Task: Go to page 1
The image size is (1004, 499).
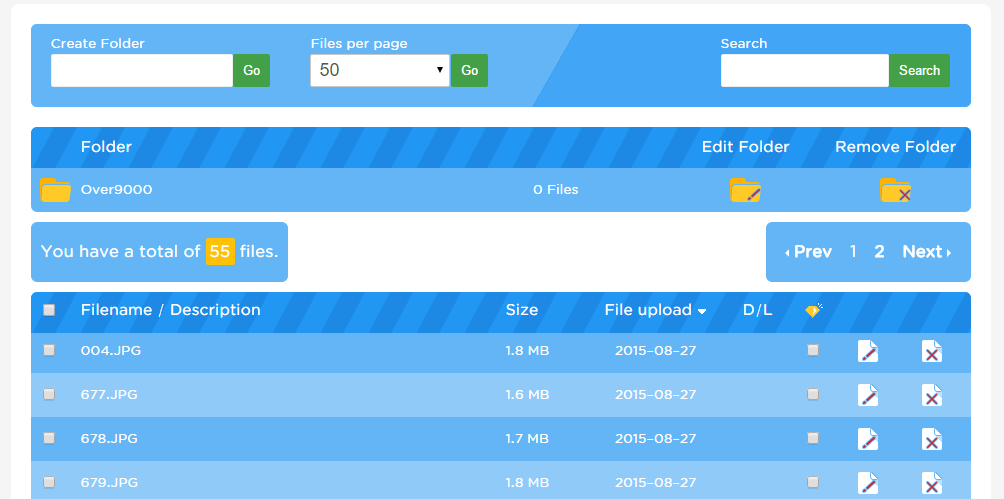Action: 853,252
